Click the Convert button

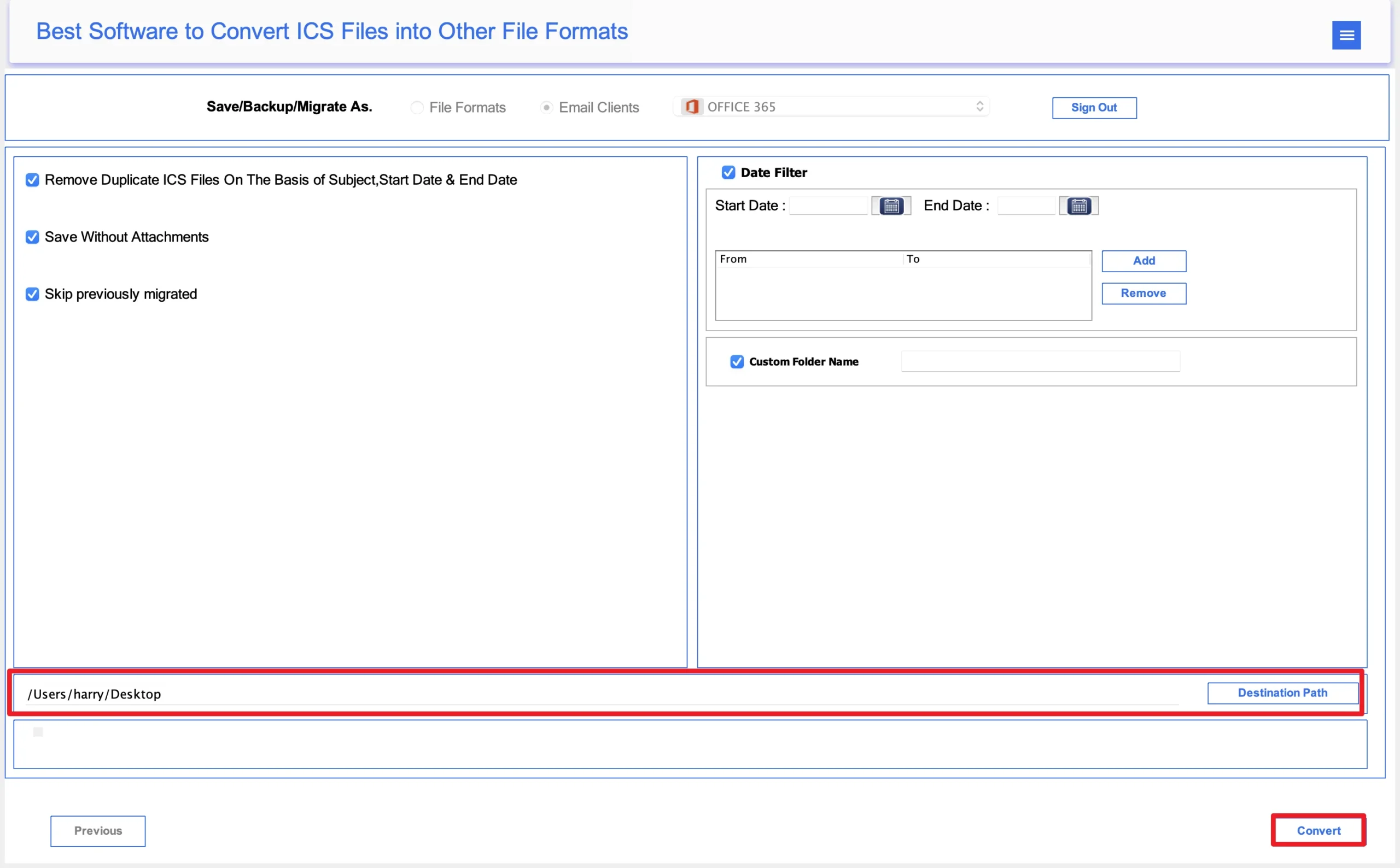click(x=1318, y=831)
